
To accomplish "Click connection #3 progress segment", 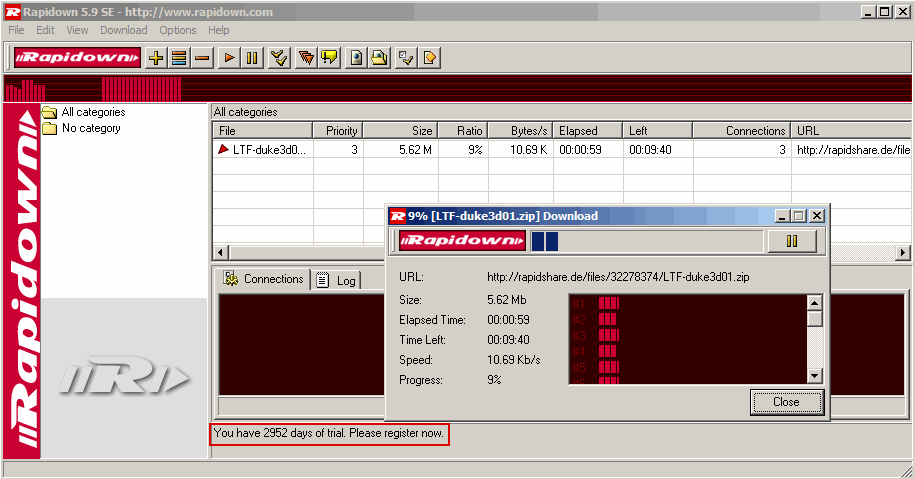I will coord(609,335).
